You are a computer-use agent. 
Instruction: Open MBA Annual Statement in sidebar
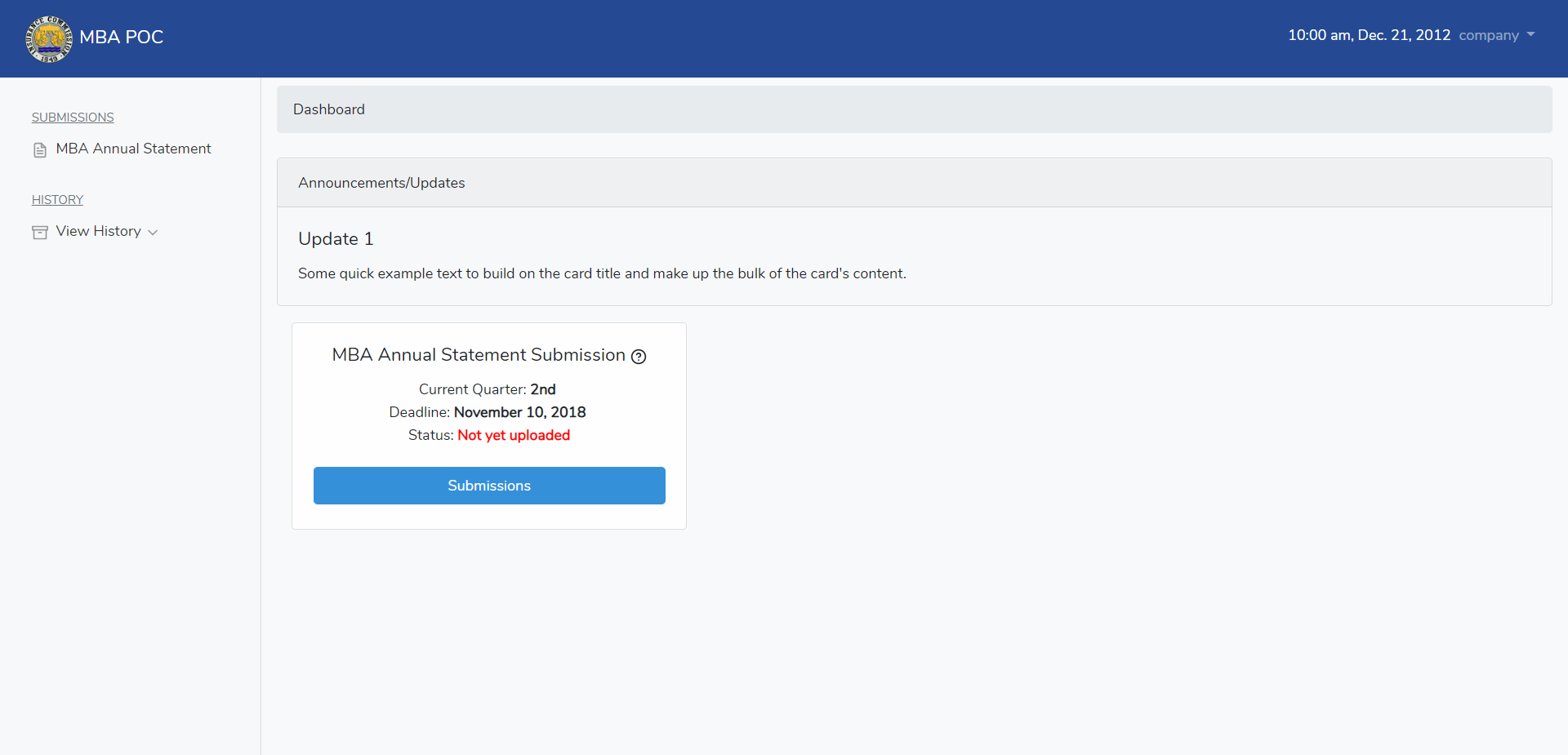point(133,149)
